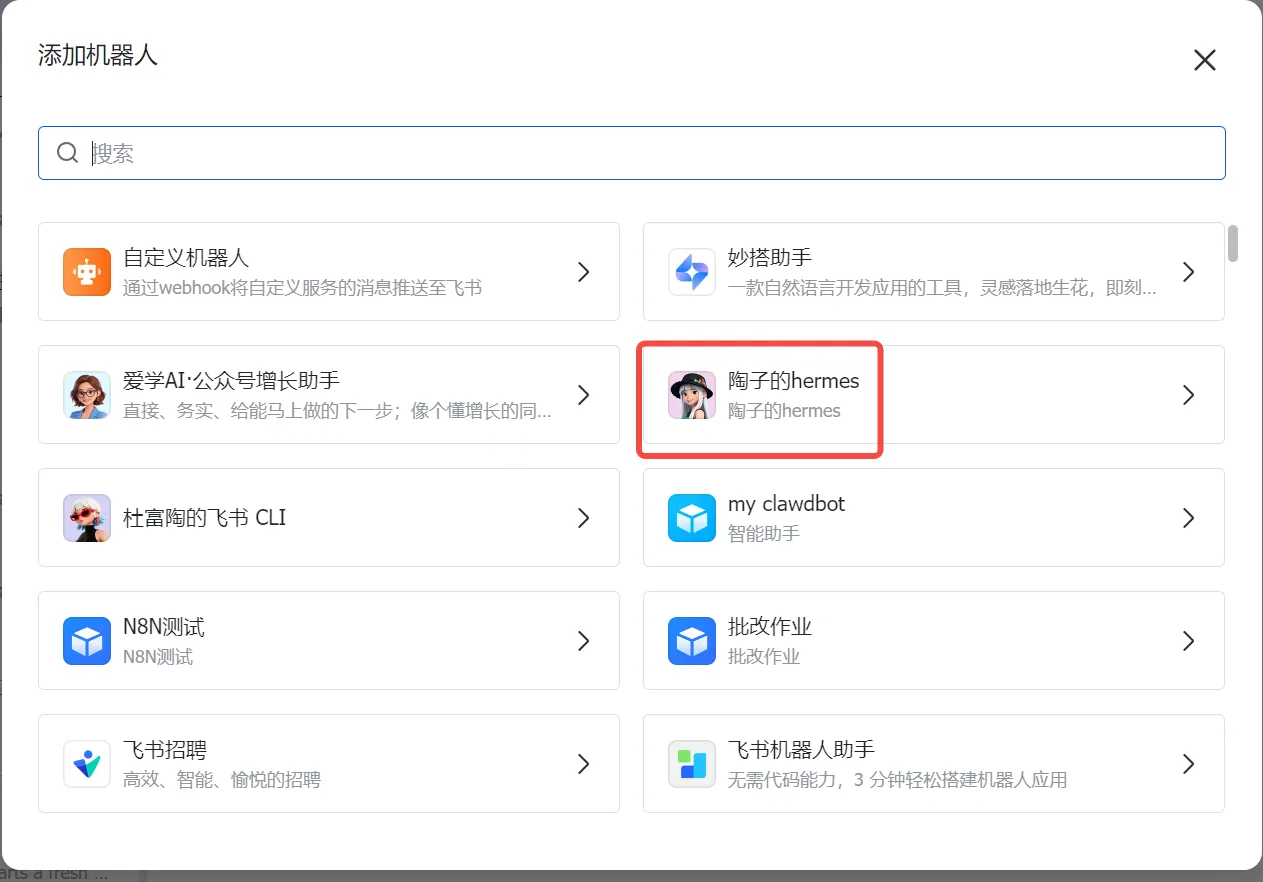Select the my clawdbot title
Screen dimensions: 1263x882
tap(786, 504)
